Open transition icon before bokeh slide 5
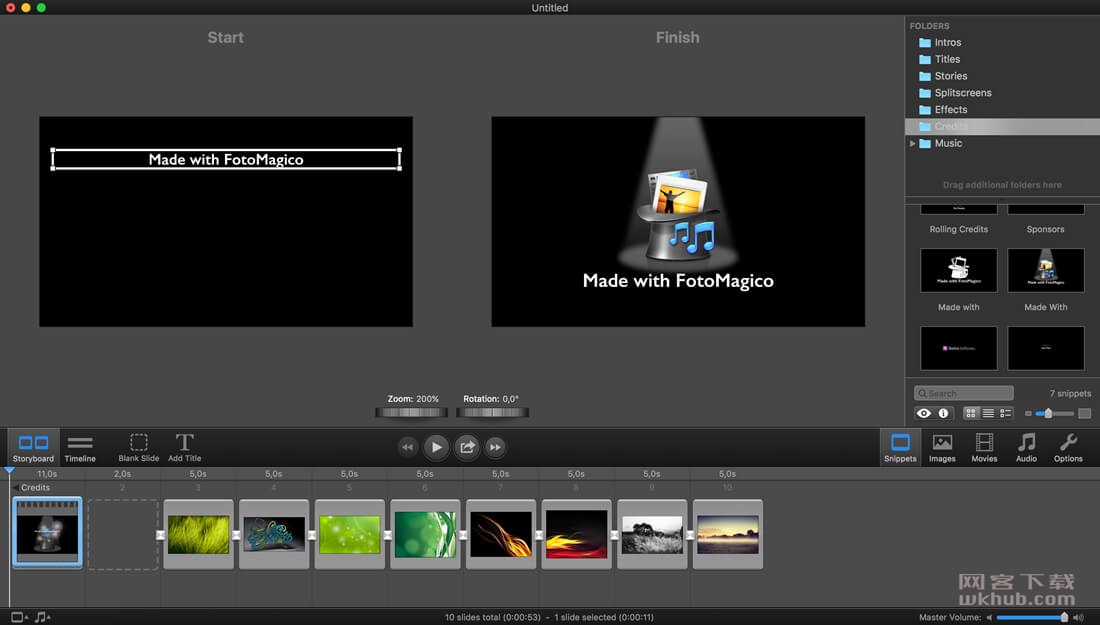This screenshot has width=1100, height=625. click(x=312, y=535)
